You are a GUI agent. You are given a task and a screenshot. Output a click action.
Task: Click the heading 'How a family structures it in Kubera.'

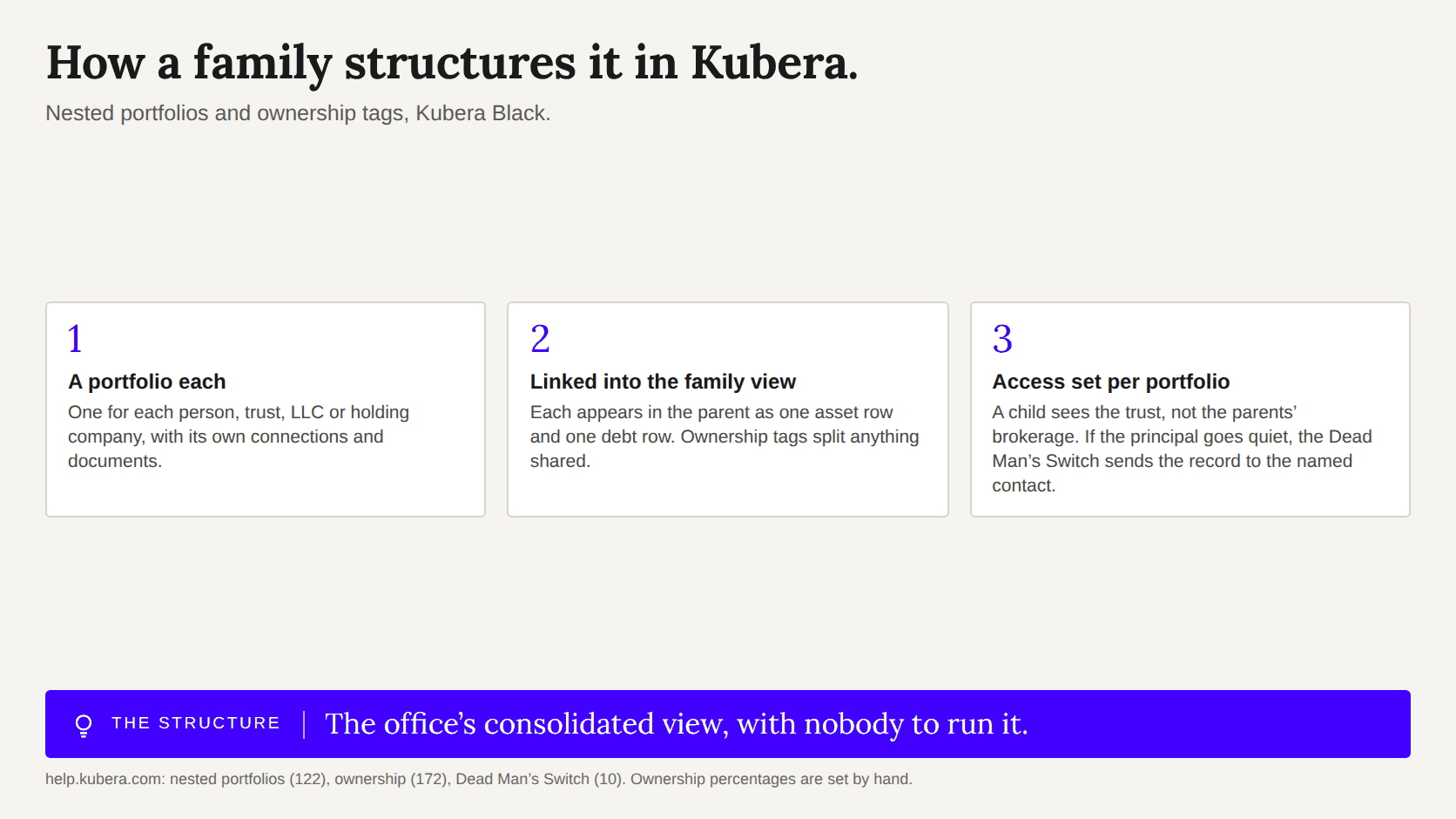pos(452,64)
